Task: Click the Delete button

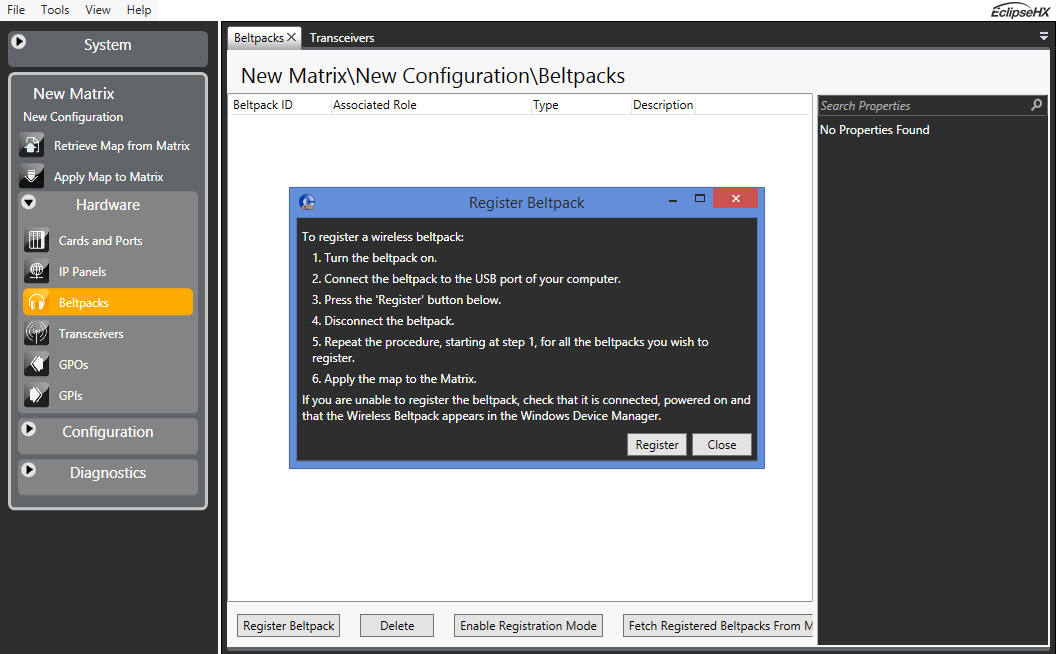Action: click(397, 626)
